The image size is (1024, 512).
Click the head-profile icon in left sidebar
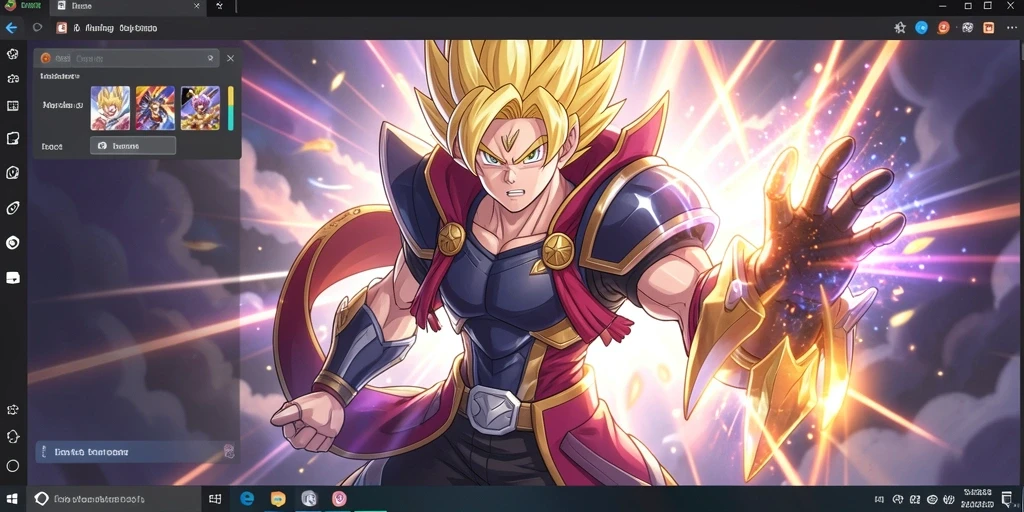[12, 436]
